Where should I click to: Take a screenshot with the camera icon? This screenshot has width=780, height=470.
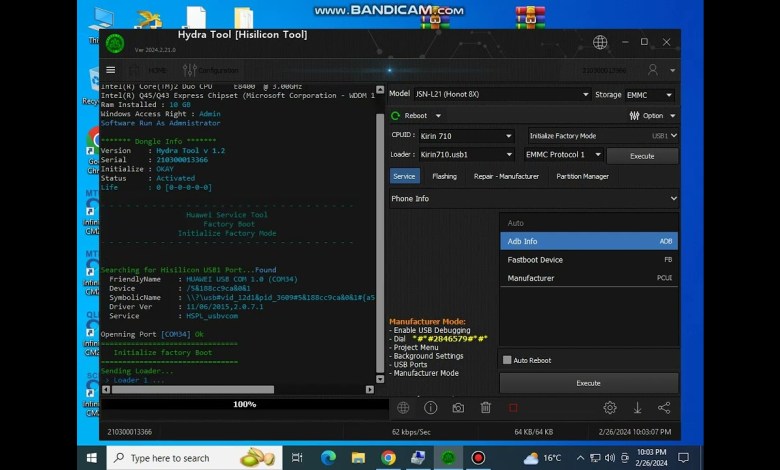tap(458, 408)
